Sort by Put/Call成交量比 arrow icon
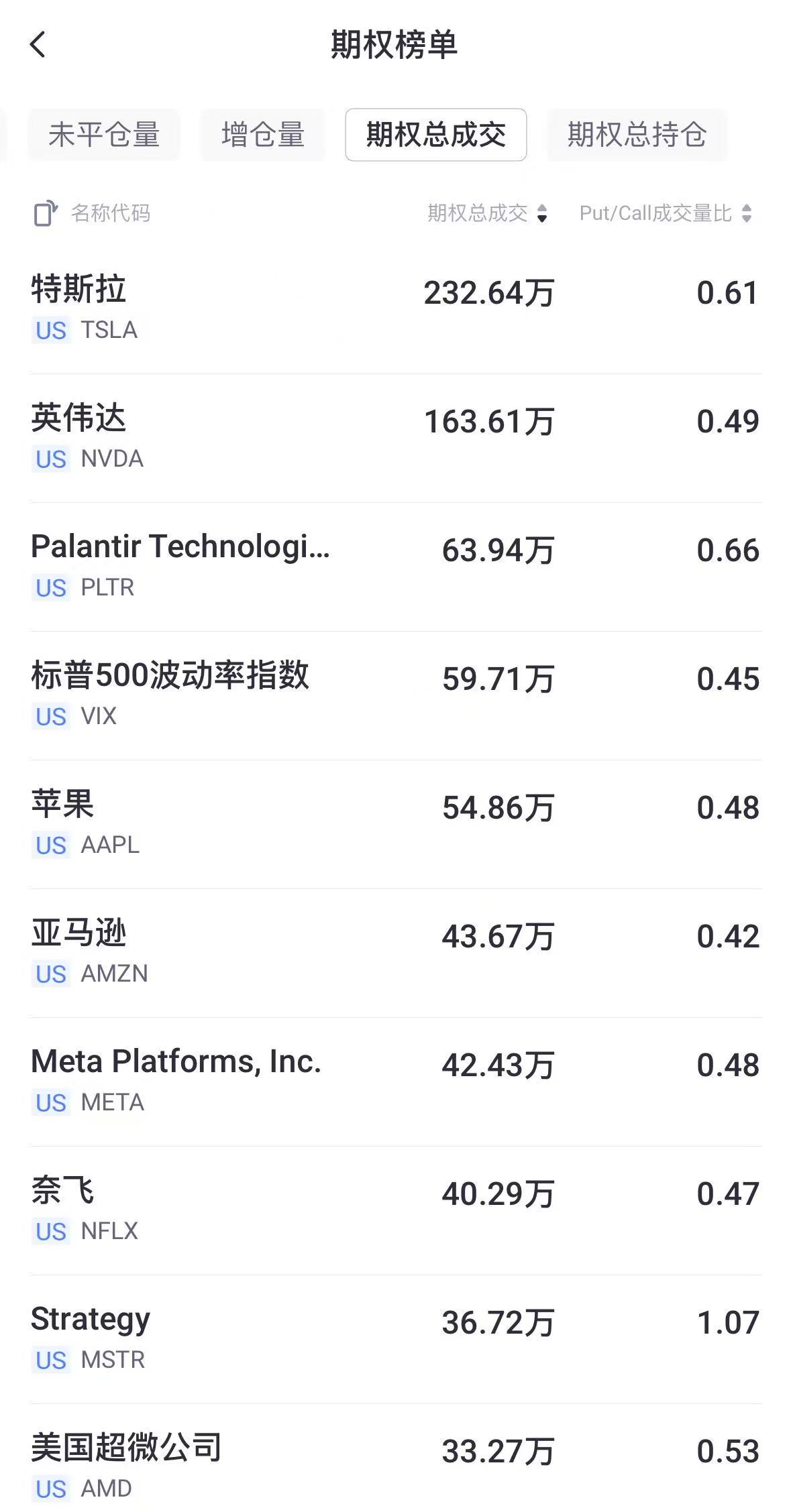Viewport: 791px width, 1512px height. 747,214
